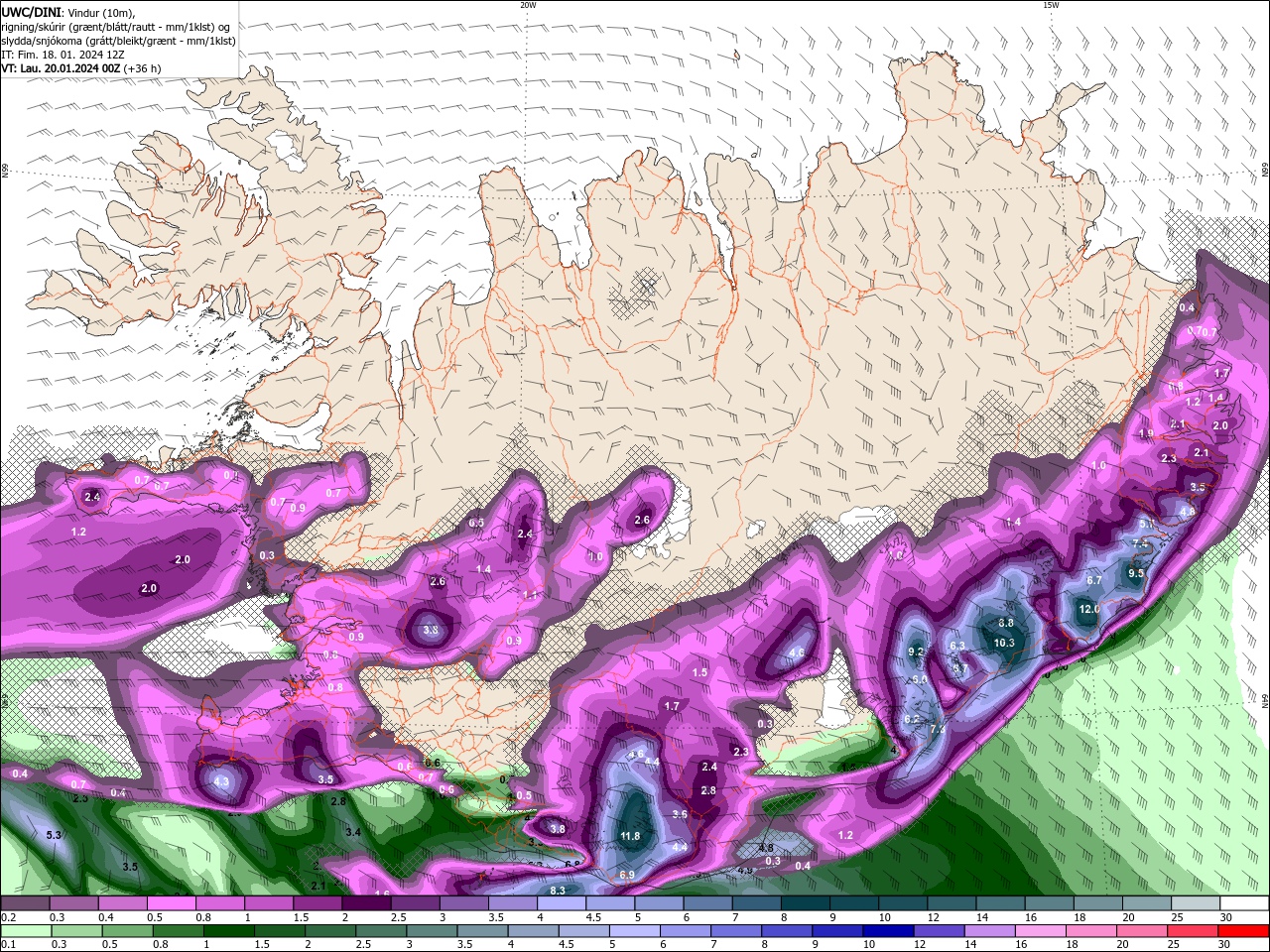Select the bright red 30 swatch in lower legend

click(x=1243, y=931)
